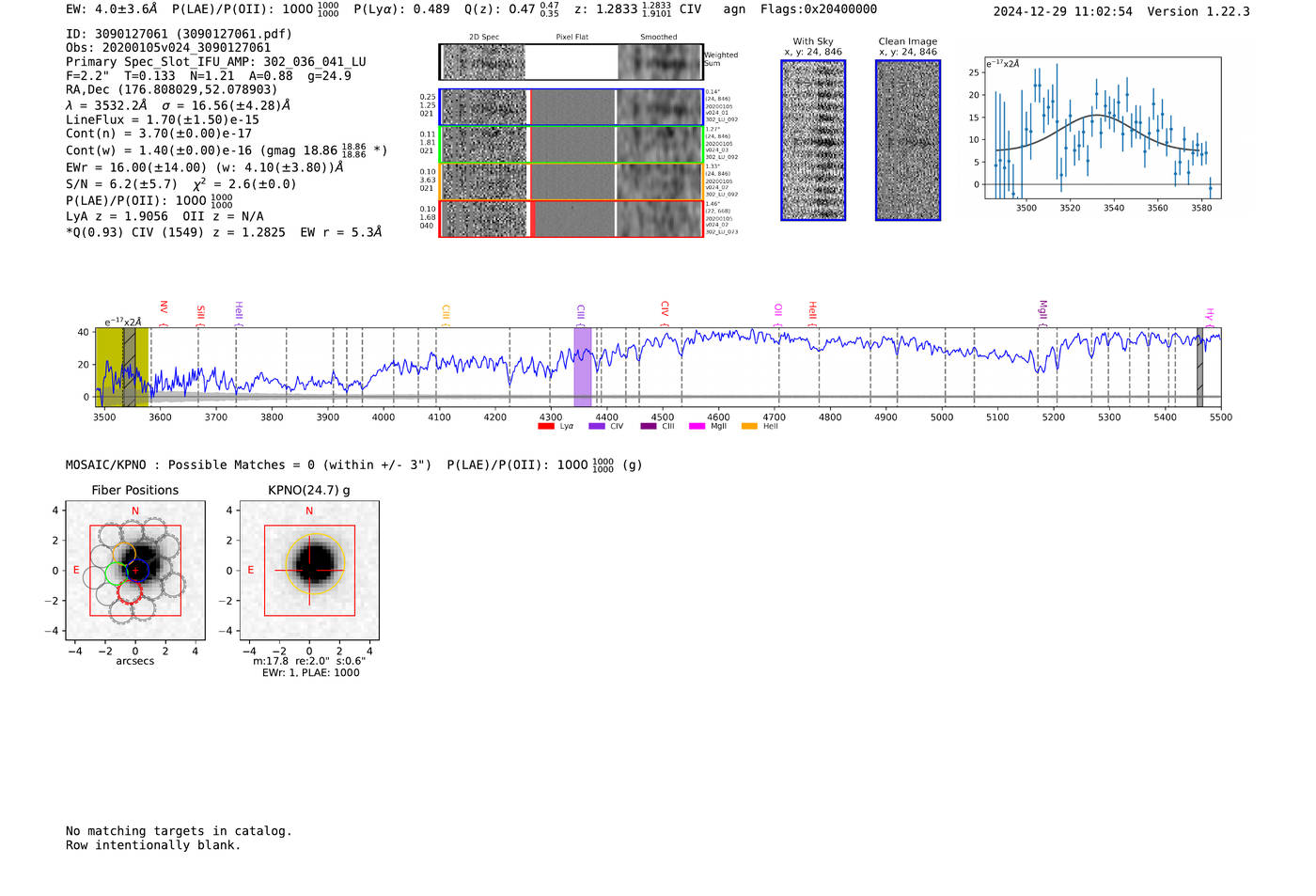Screen dimensions: 1316x896
Task: Click the Smoothed column header
Action: tap(659, 37)
